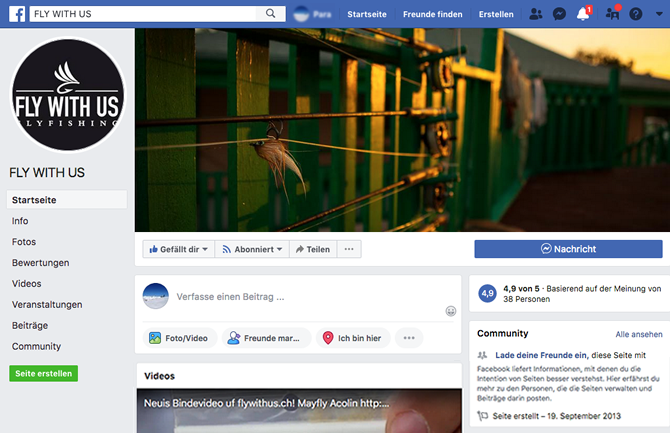Click the Foto/Video button
Image resolution: width=670 pixels, height=433 pixels.
(x=179, y=338)
